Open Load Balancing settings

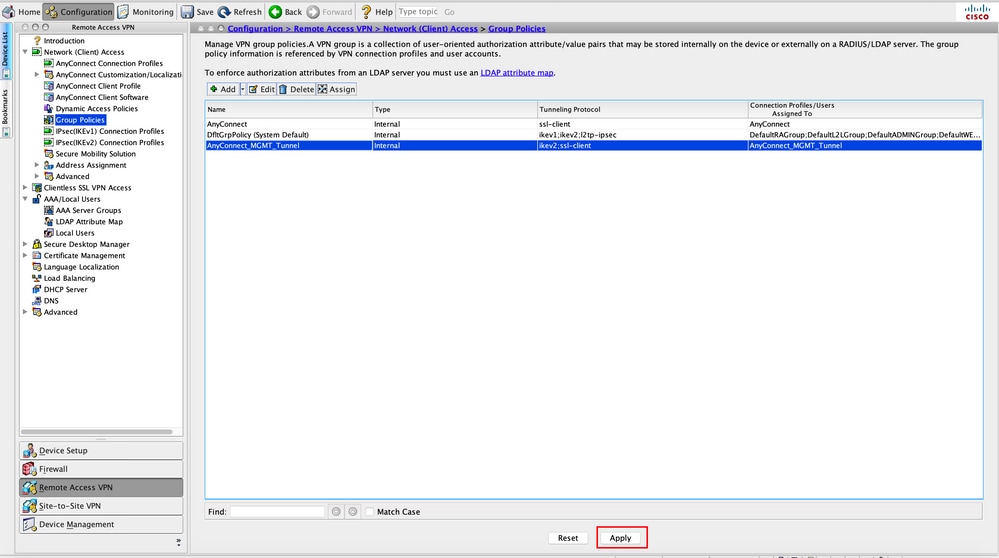pos(69,278)
